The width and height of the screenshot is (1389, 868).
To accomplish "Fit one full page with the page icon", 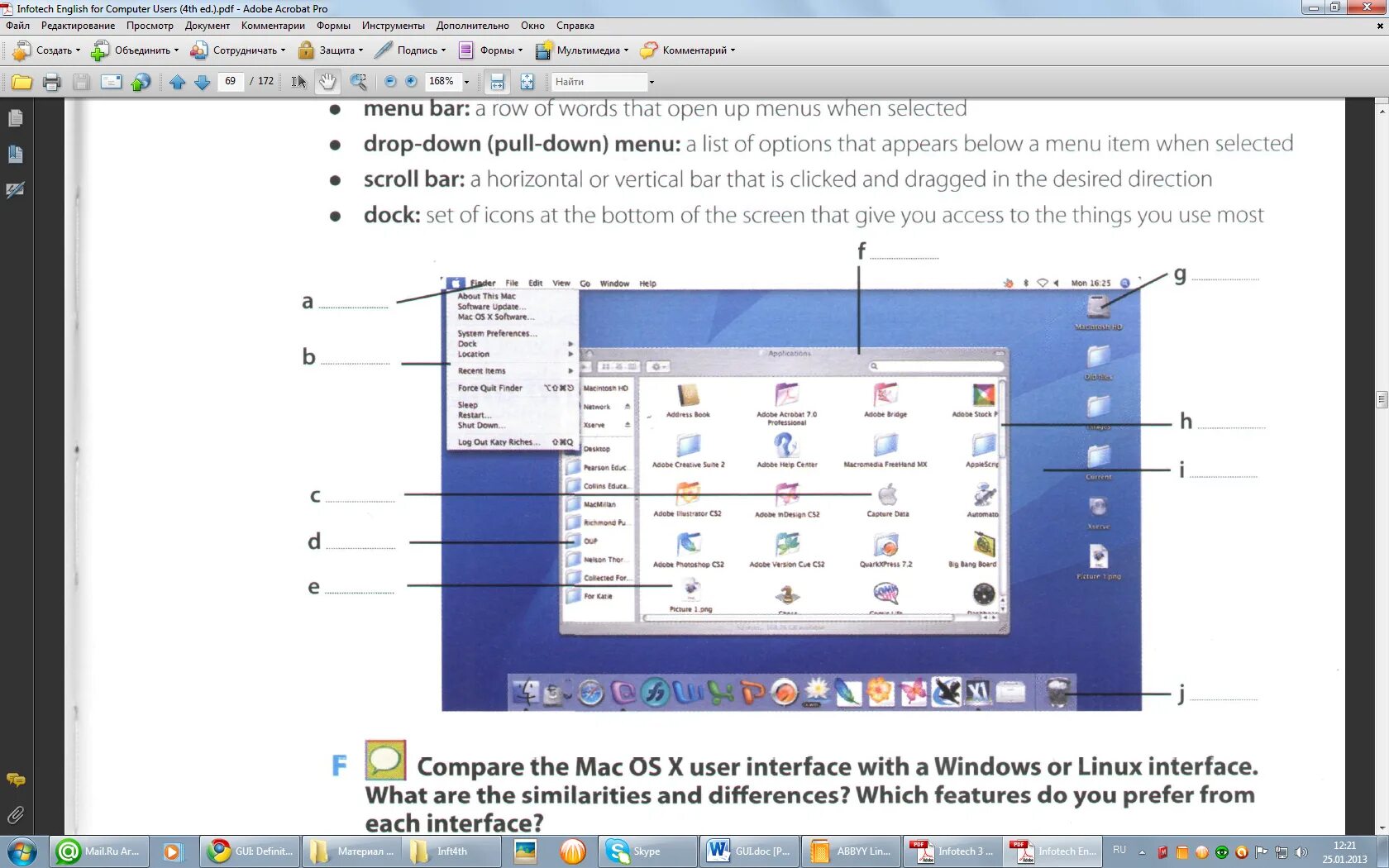I will coord(527,82).
